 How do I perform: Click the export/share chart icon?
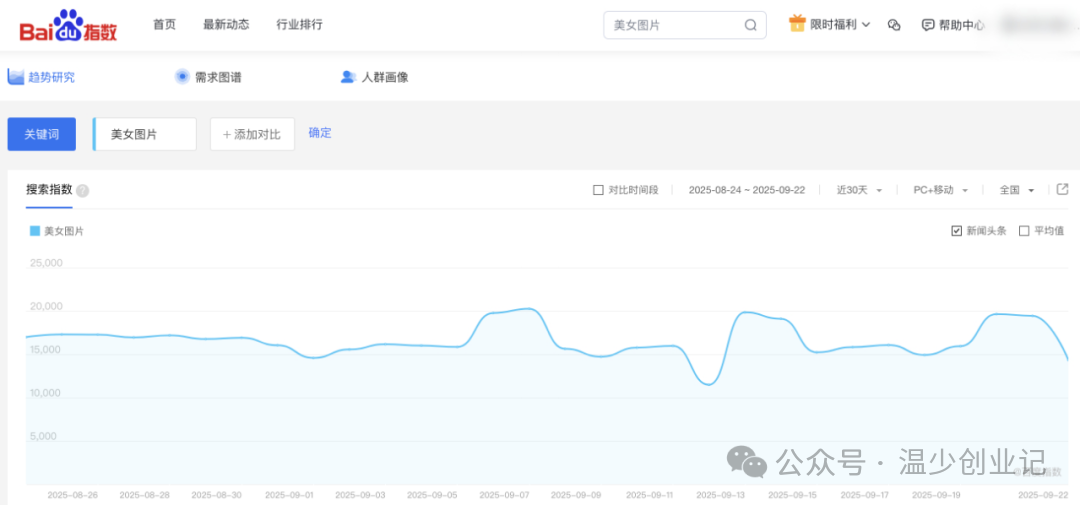(1062, 190)
